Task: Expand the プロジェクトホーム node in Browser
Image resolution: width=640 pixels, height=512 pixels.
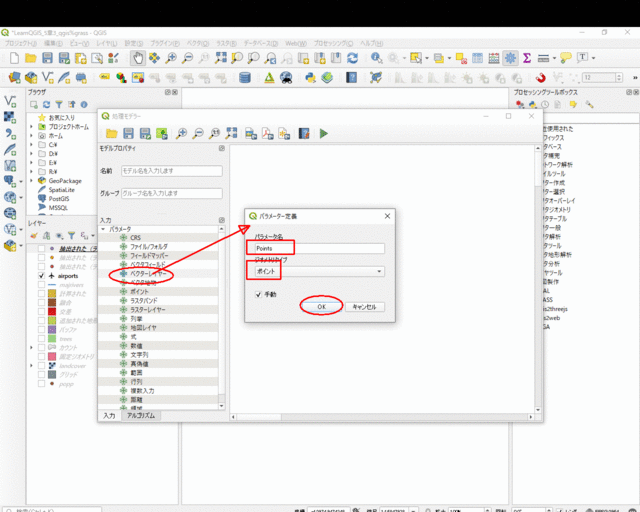Action: pos(31,127)
